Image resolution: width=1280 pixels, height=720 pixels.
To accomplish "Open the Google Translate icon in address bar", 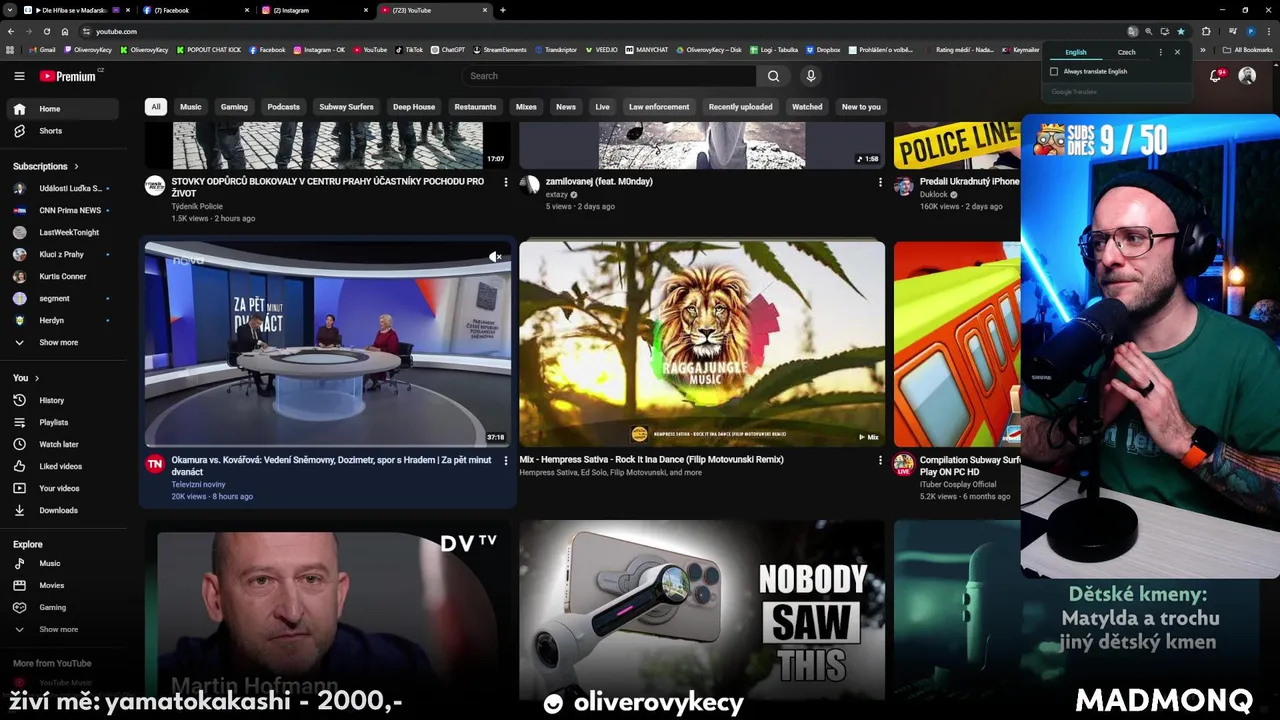I will (1132, 31).
